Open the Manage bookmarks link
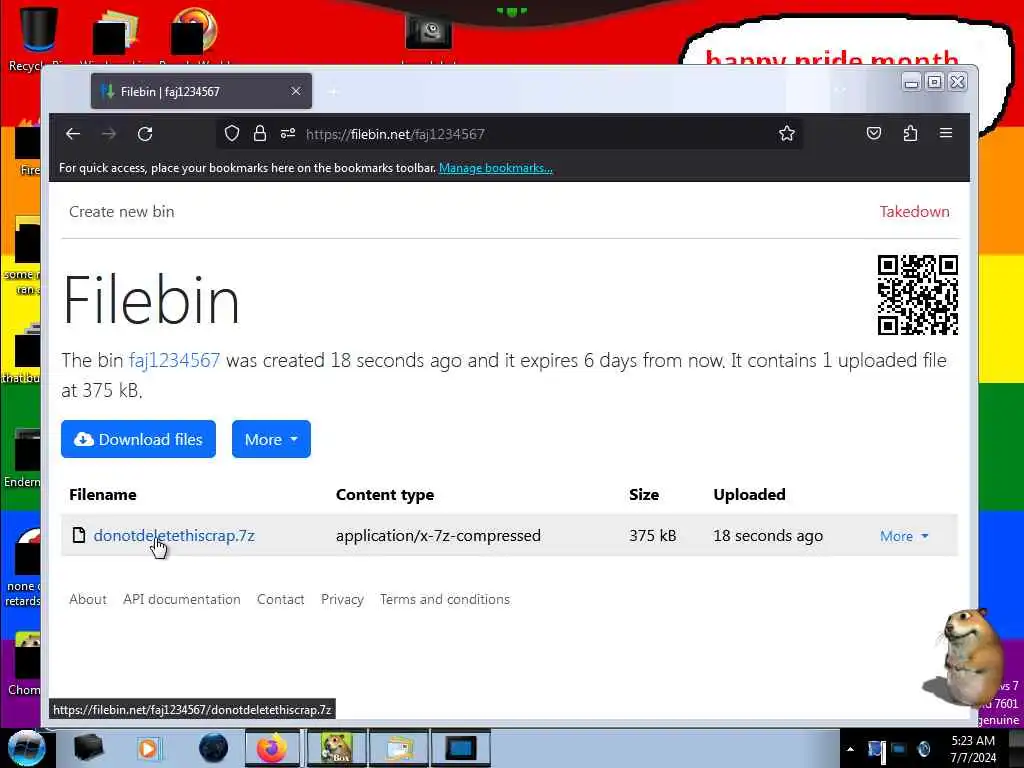 click(x=496, y=168)
